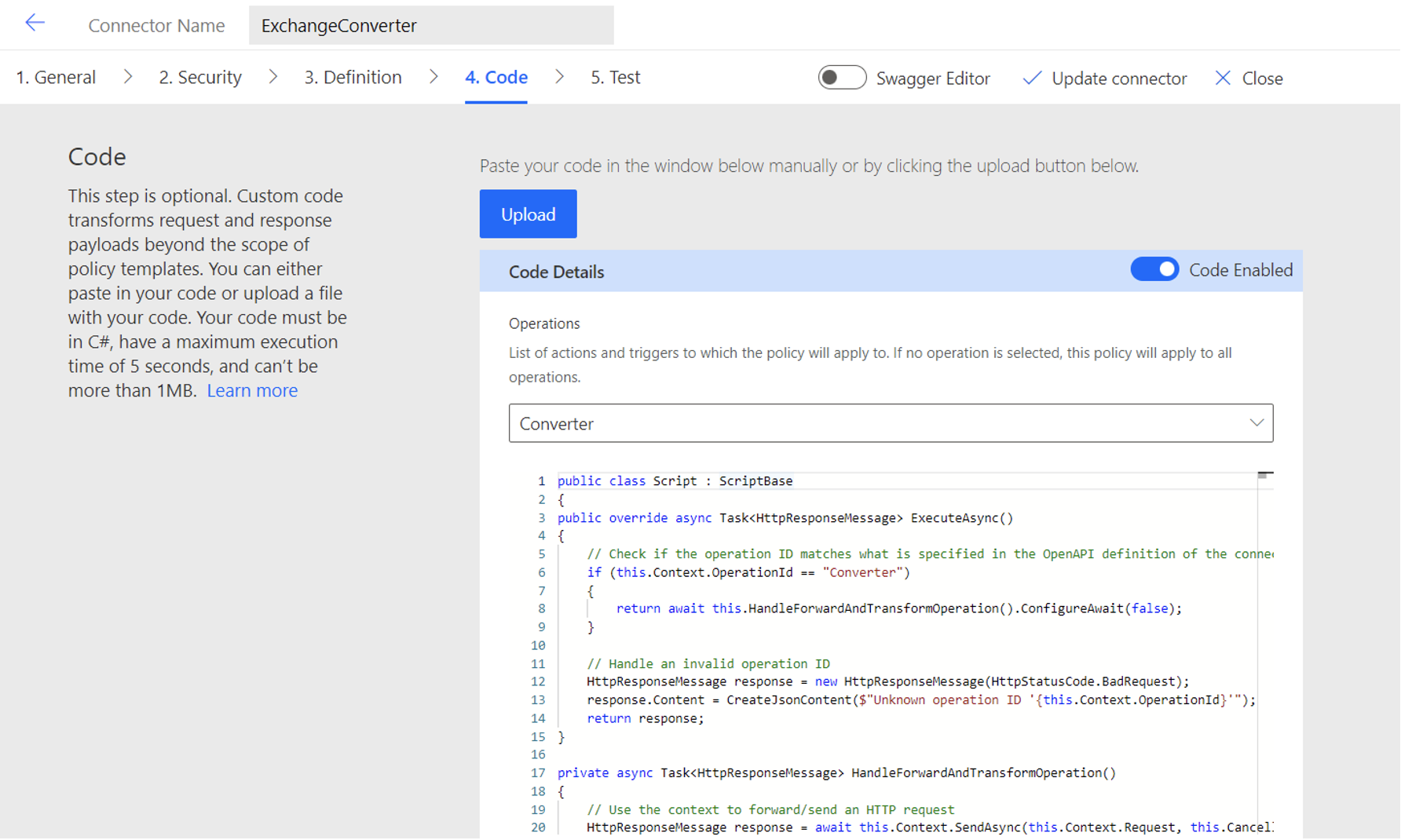The height and width of the screenshot is (840, 1401).
Task: Expand operations list using dropdown arrow
Action: (x=1257, y=423)
